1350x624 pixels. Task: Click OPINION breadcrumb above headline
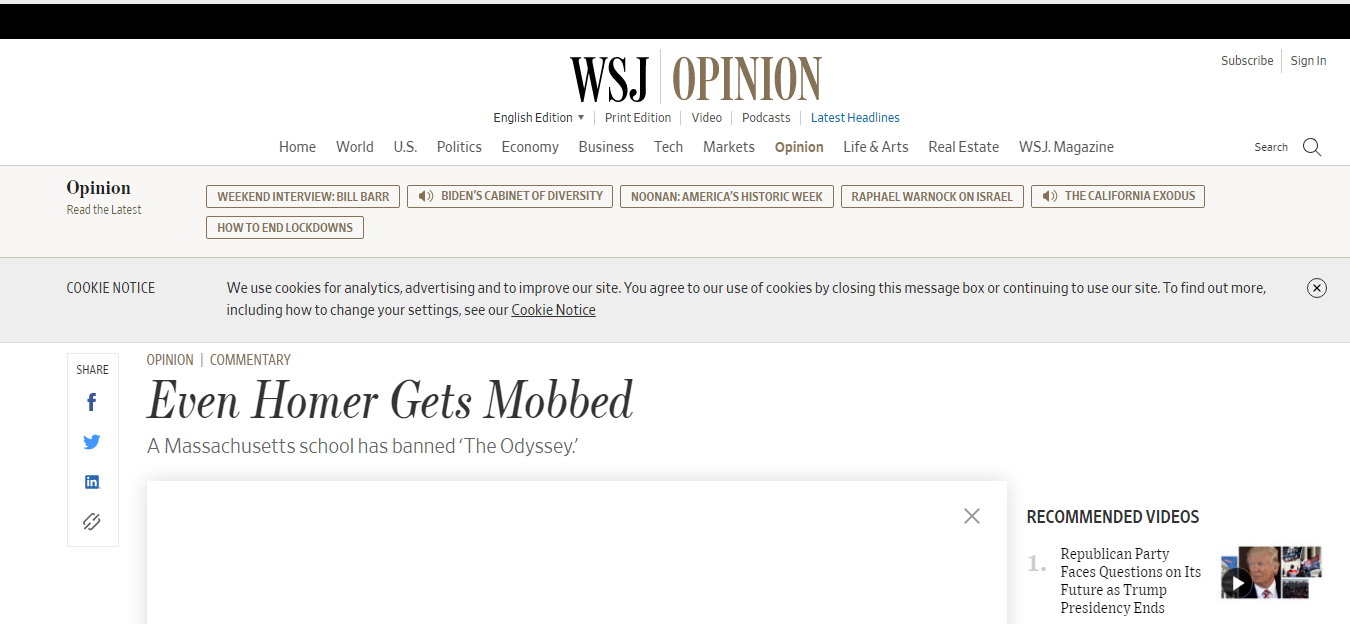(170, 360)
